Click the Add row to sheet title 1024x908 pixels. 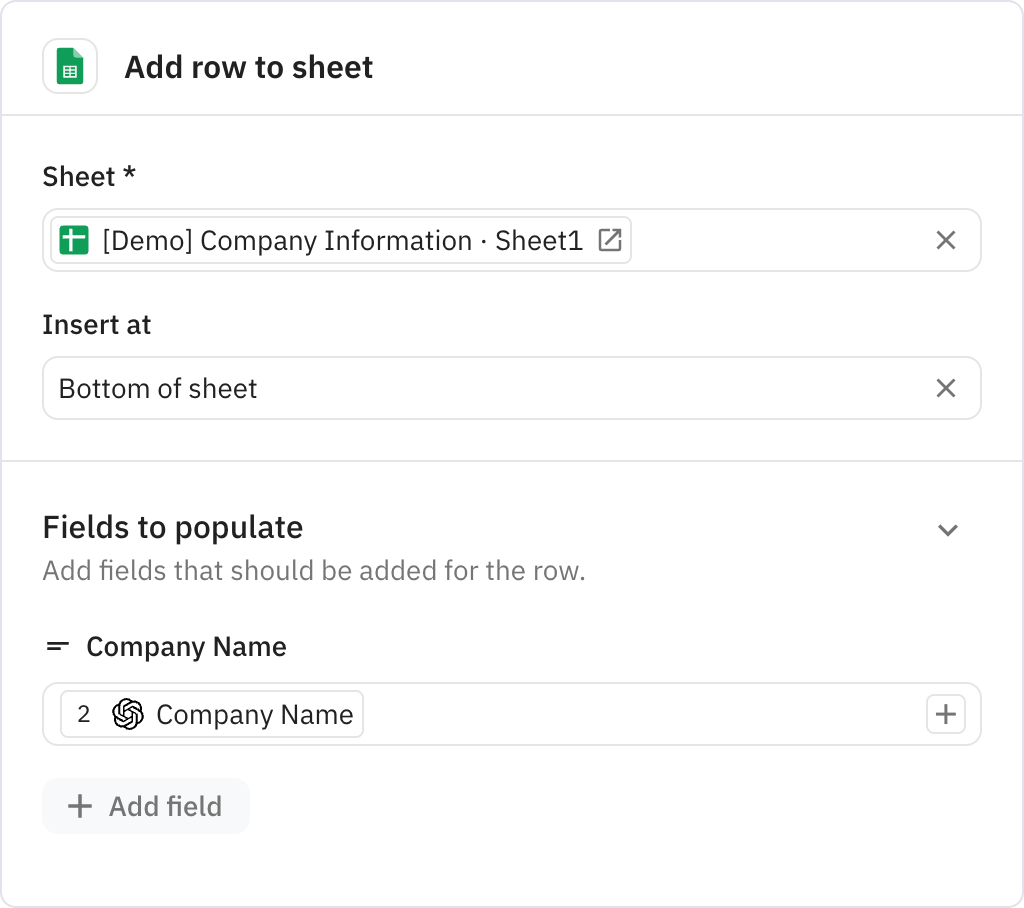click(x=249, y=67)
